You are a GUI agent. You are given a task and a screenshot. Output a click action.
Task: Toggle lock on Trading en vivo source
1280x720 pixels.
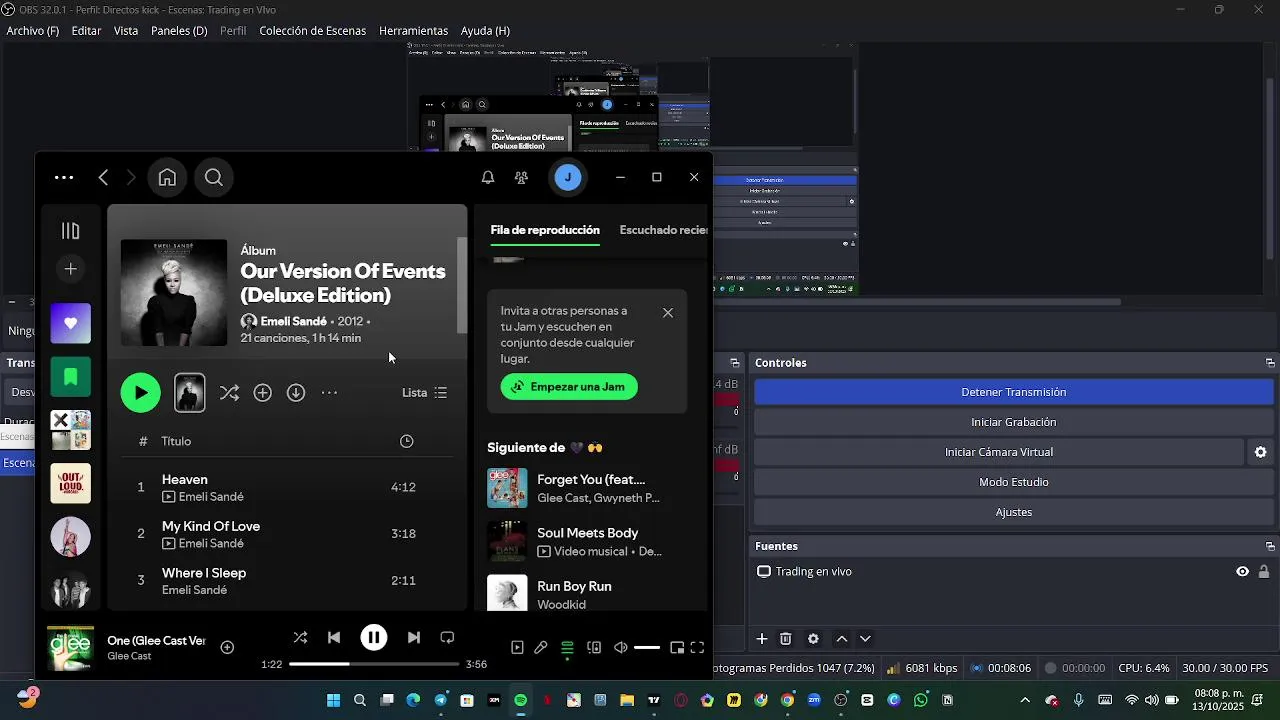pyautogui.click(x=1264, y=572)
